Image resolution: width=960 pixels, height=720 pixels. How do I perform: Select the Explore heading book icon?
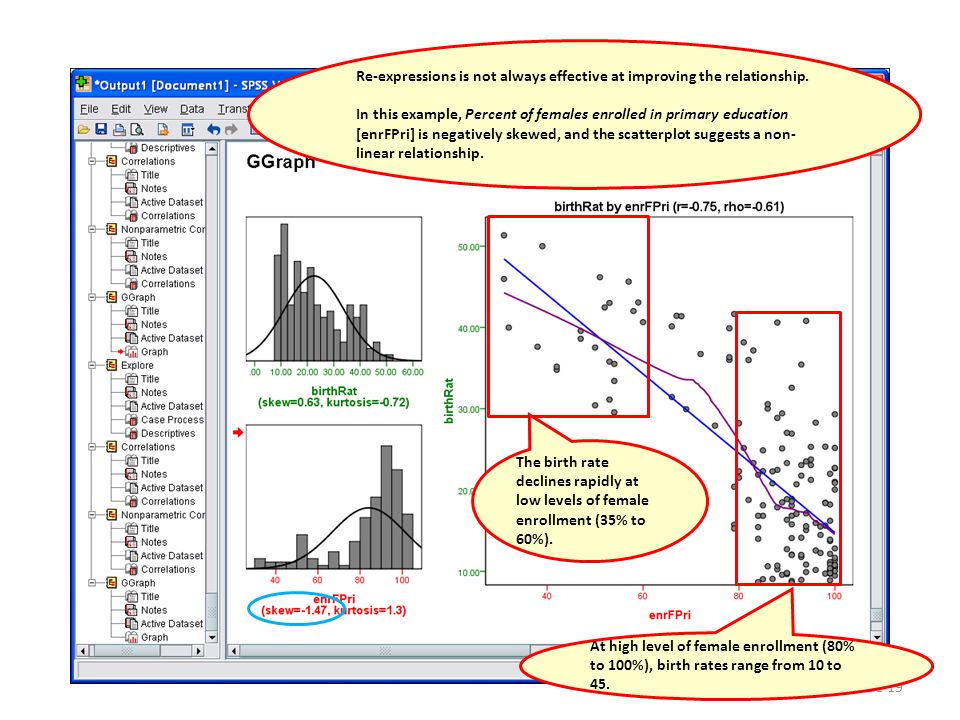111,366
